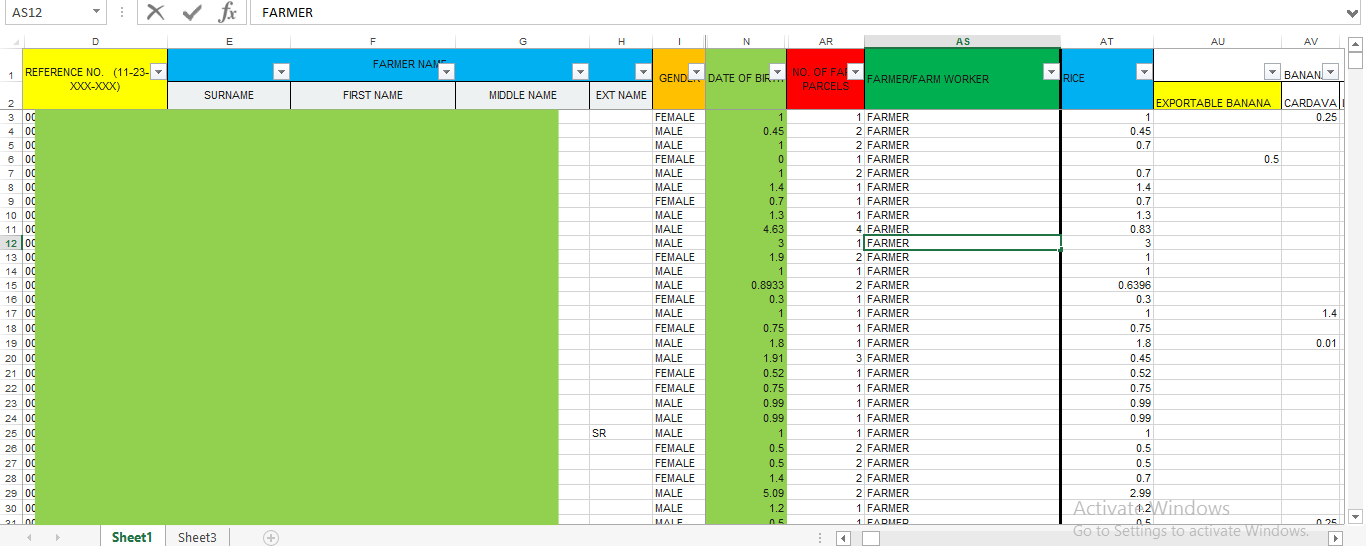
Task: Open filter dropdown on GENDER column
Action: tap(696, 72)
